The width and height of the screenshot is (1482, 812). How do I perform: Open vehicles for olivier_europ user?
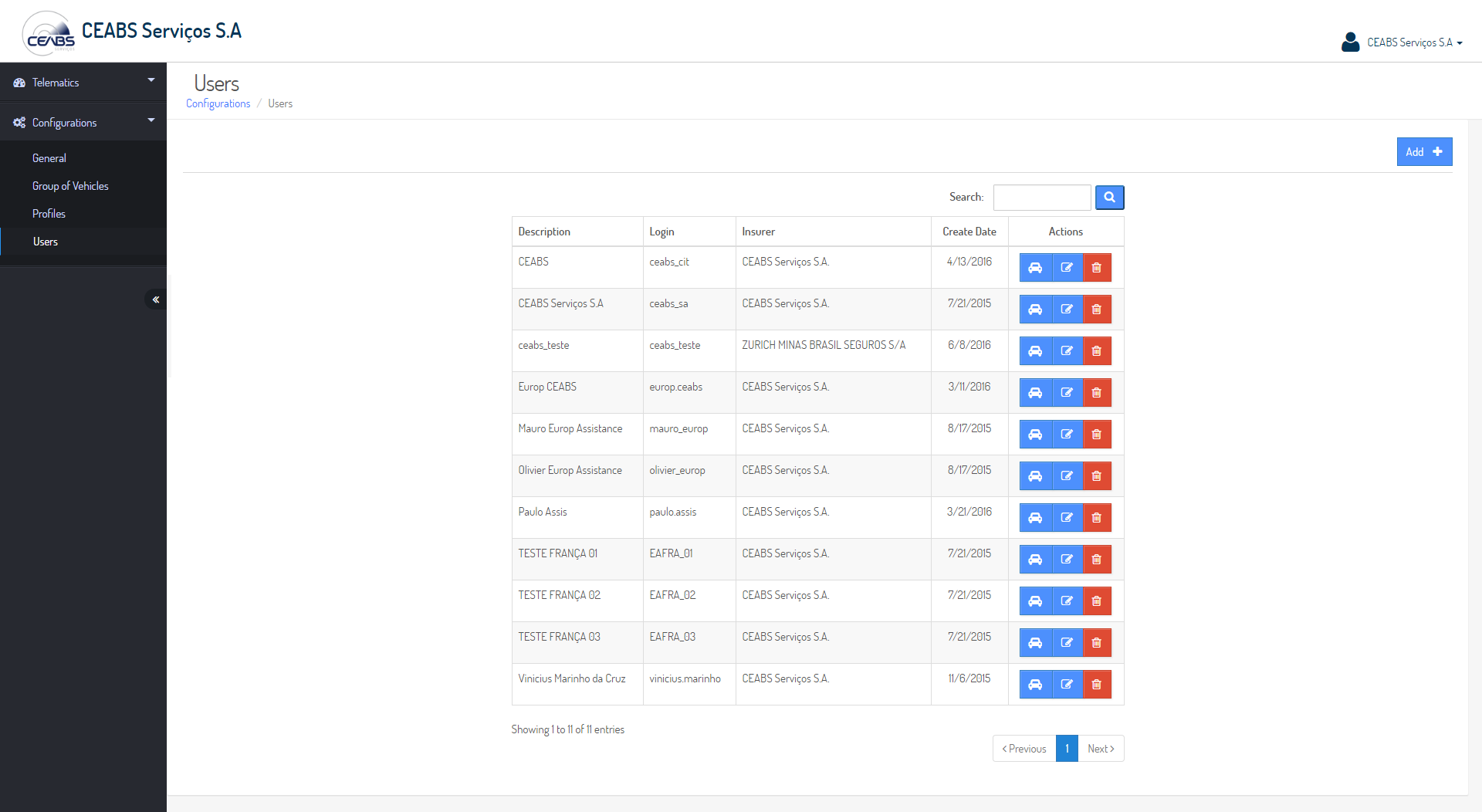coord(1035,476)
